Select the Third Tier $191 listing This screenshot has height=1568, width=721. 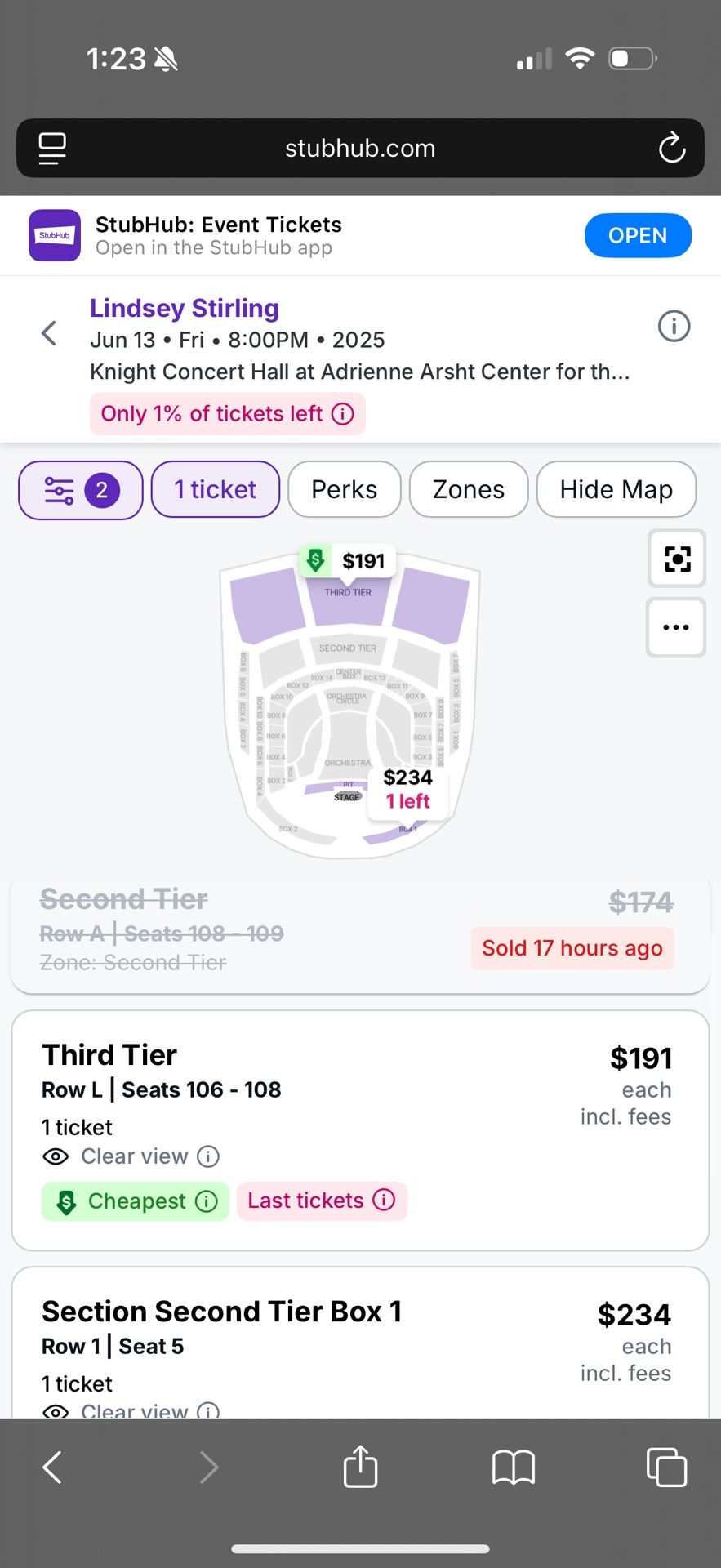point(360,1130)
